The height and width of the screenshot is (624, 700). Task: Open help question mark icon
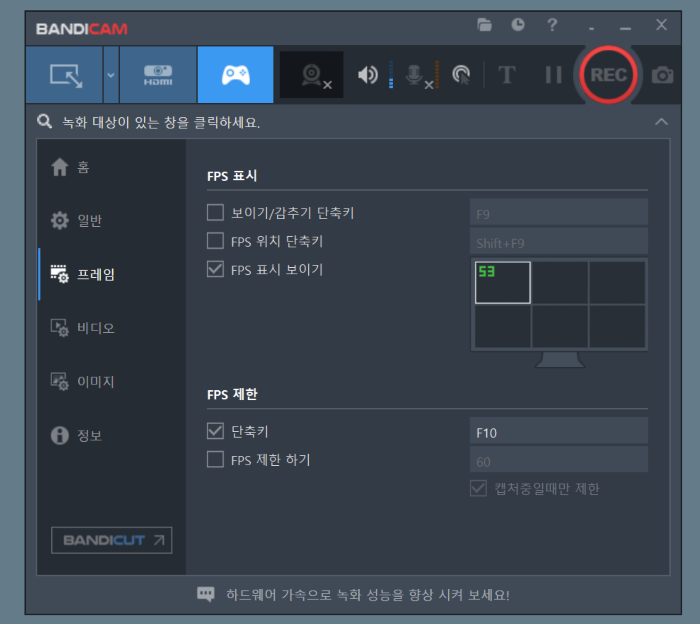(552, 25)
